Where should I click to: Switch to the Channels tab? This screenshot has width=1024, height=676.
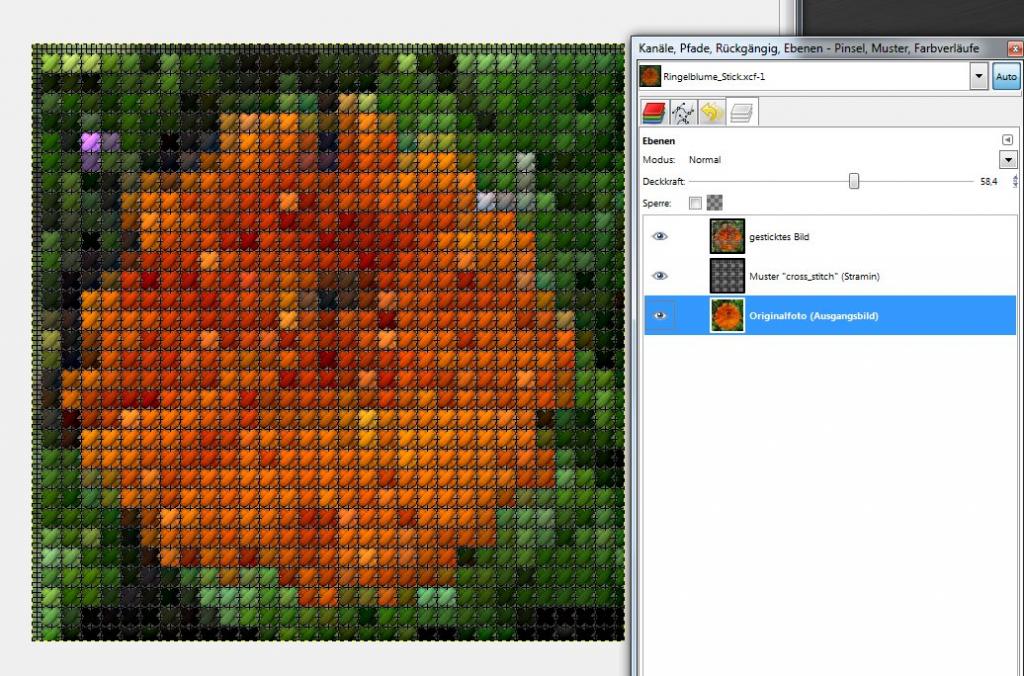click(654, 112)
